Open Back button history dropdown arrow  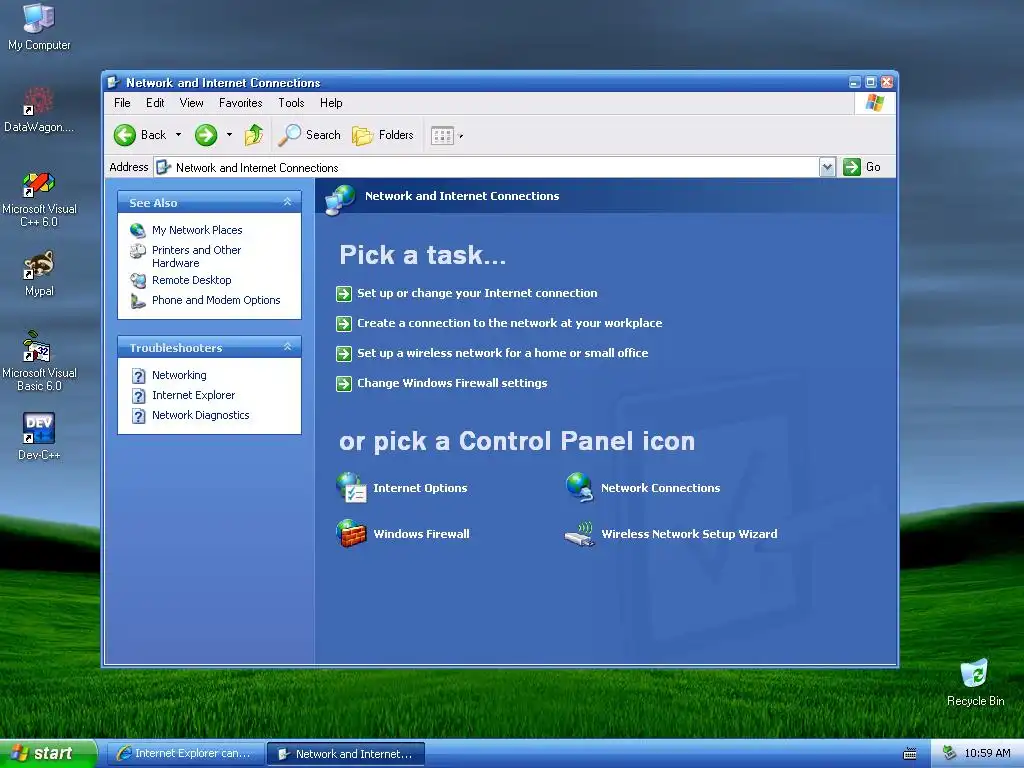(178, 135)
